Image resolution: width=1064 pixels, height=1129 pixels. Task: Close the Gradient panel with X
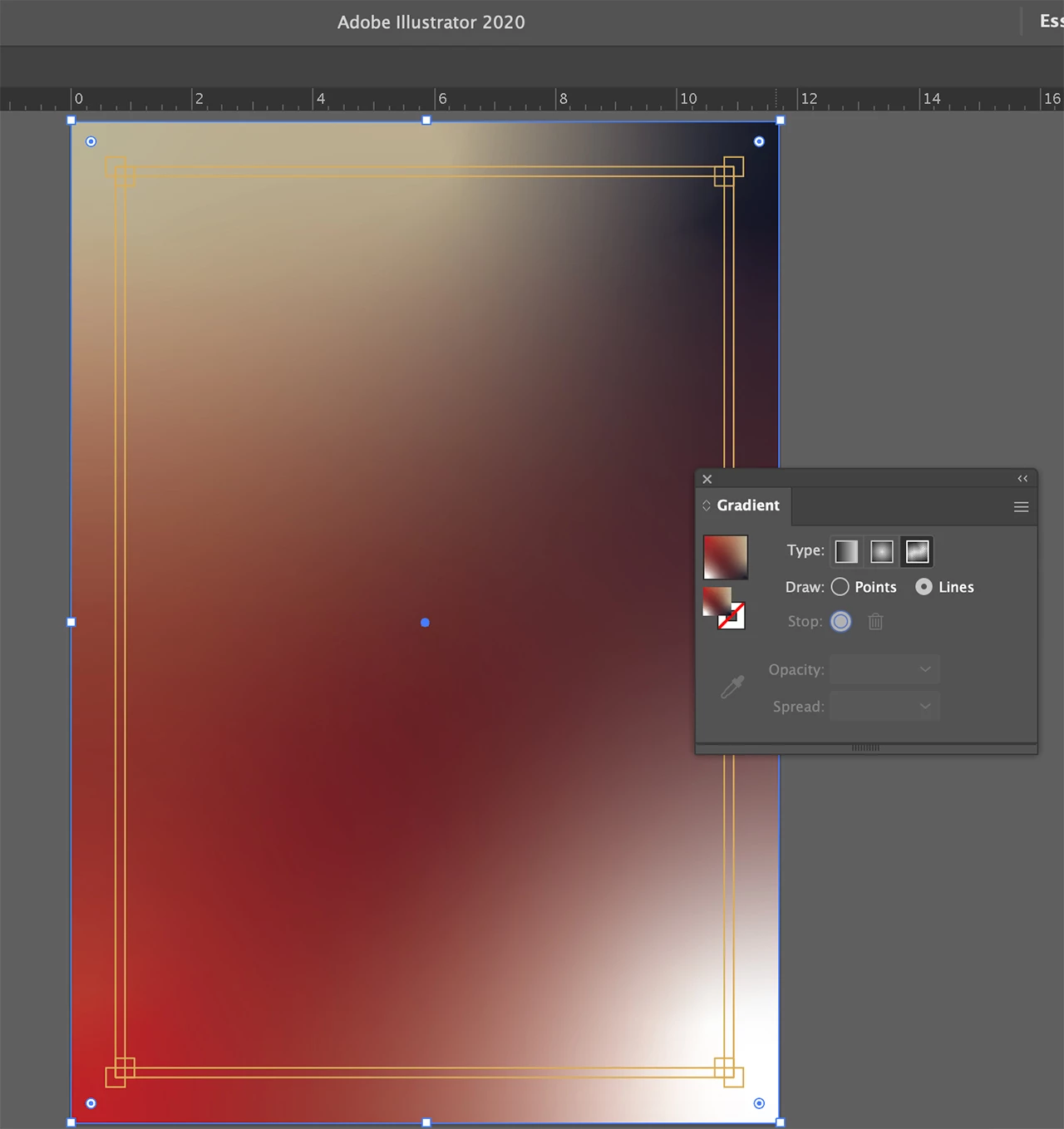[707, 480]
